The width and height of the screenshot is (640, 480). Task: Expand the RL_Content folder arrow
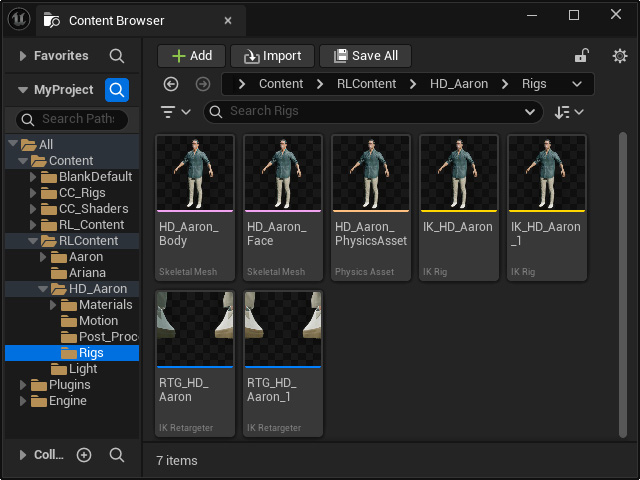pyautogui.click(x=33, y=225)
